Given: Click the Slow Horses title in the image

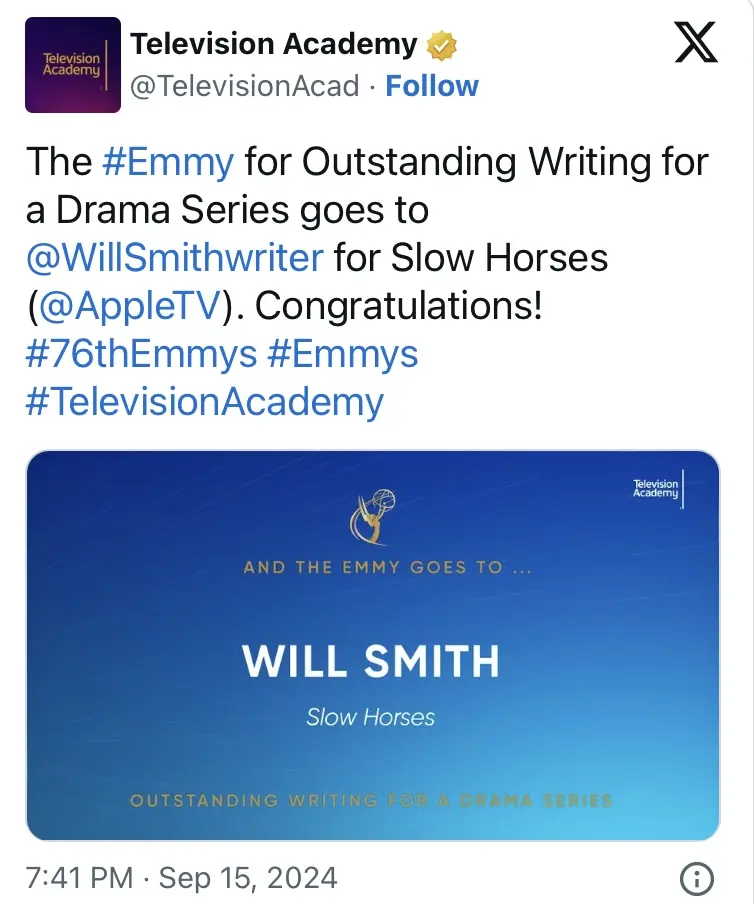Looking at the screenshot, I should 371,717.
